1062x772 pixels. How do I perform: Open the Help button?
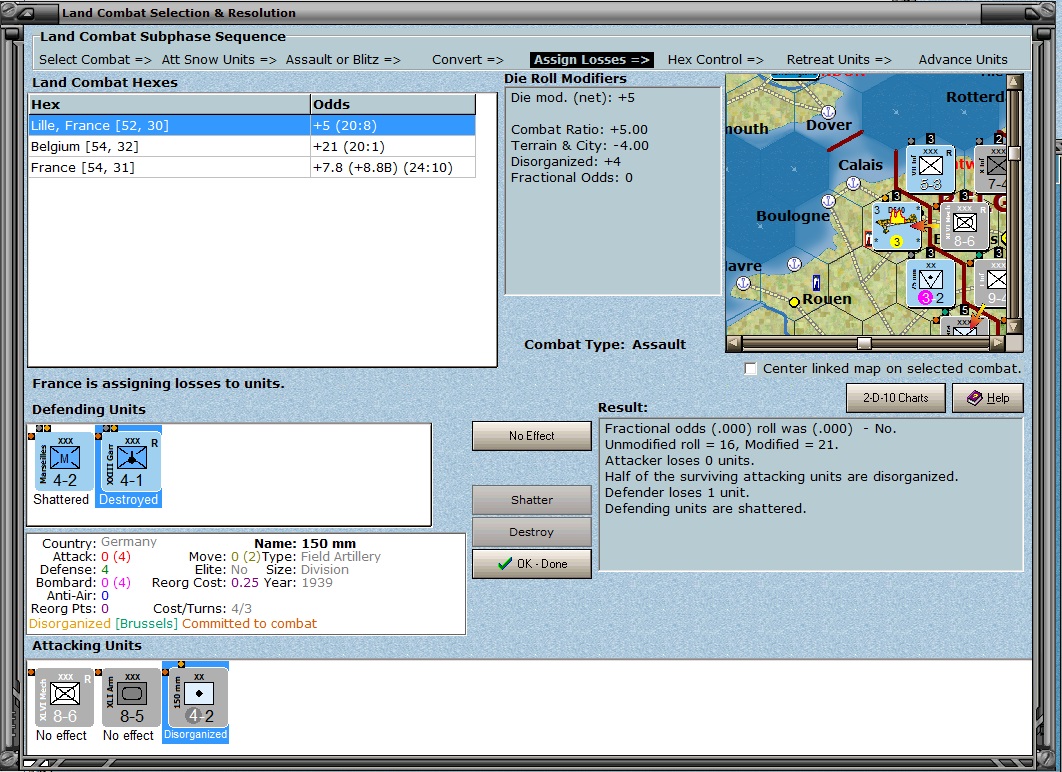point(987,398)
